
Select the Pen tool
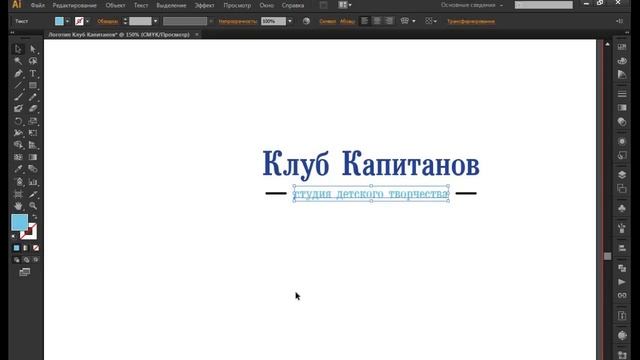pyautogui.click(x=18, y=73)
